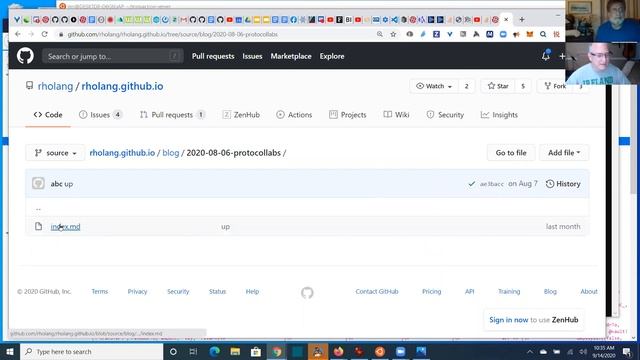Viewport: 640px width, 360px height.
Task: Bookmark page with the star icon
Action: [x=393, y=34]
